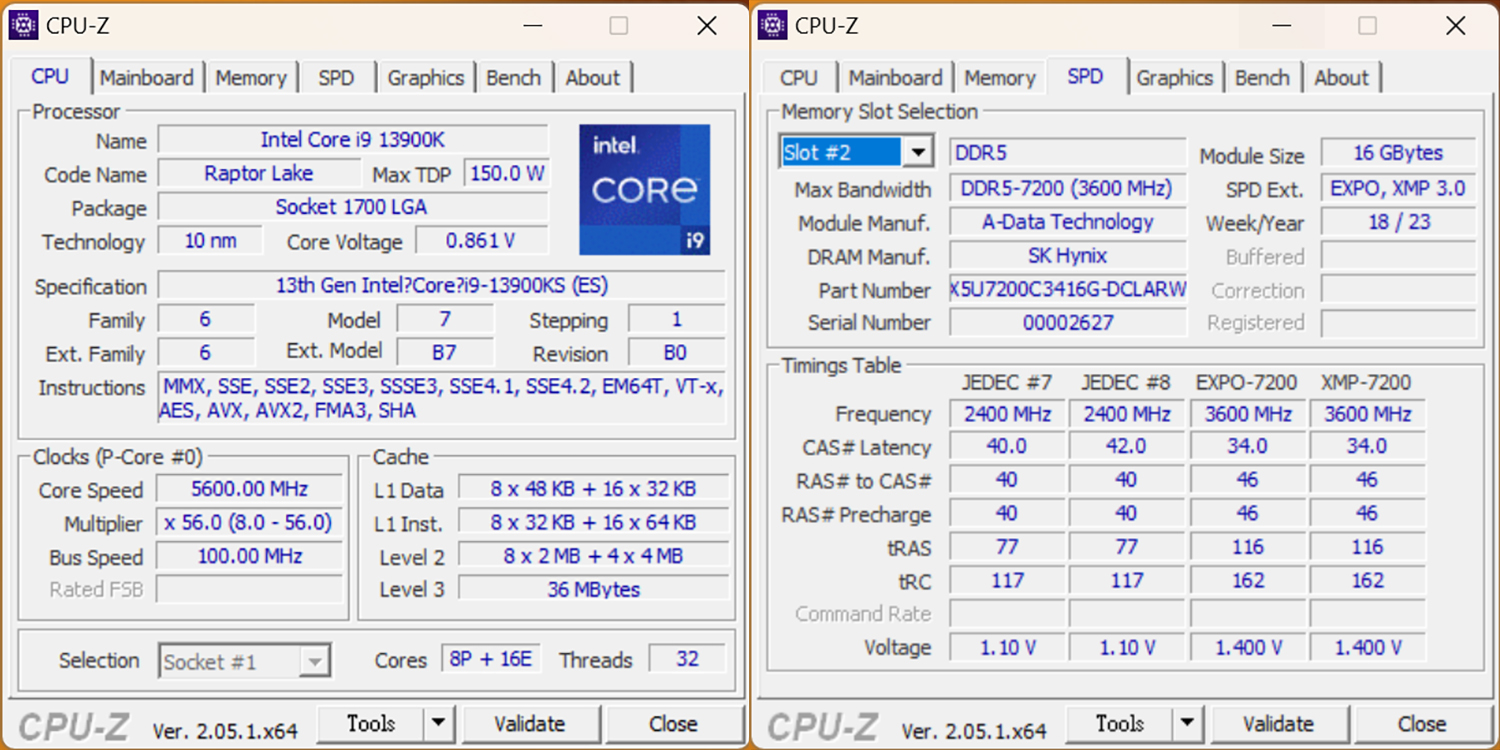
Task: Click the Module Size value 16 GBytes
Action: click(1398, 153)
